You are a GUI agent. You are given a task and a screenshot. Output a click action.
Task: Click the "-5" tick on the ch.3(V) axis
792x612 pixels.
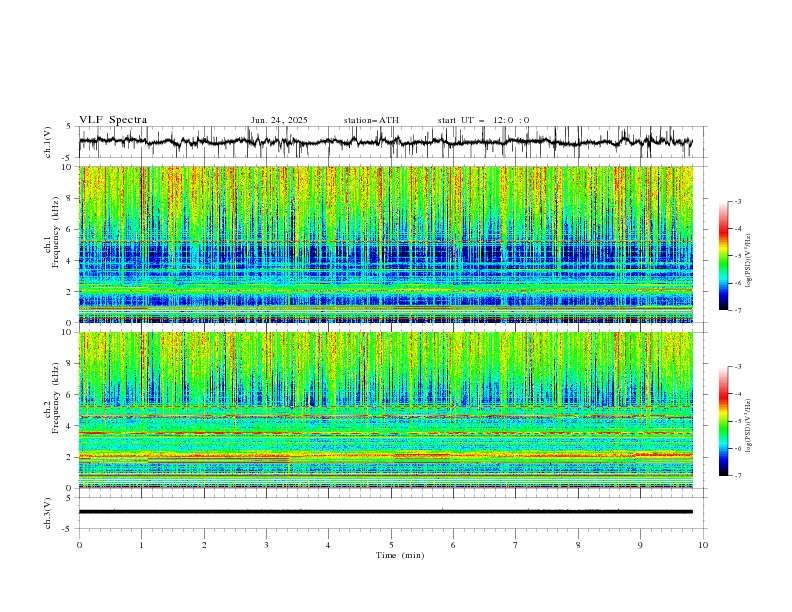point(67,529)
